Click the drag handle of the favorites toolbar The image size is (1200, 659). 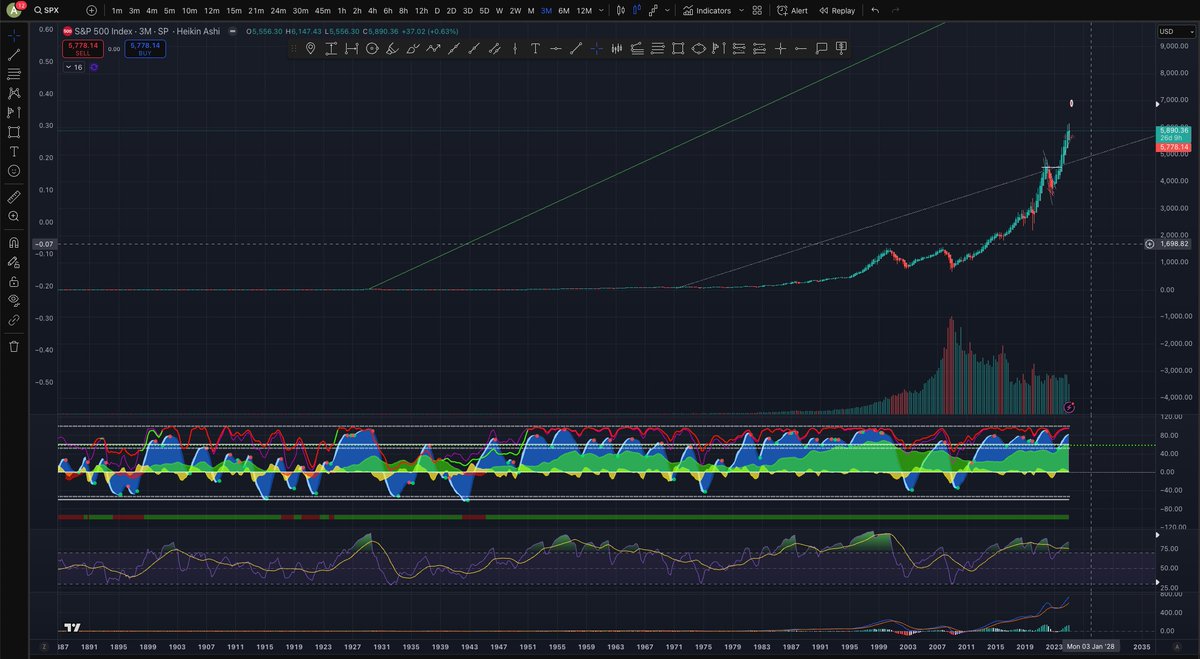[x=294, y=48]
